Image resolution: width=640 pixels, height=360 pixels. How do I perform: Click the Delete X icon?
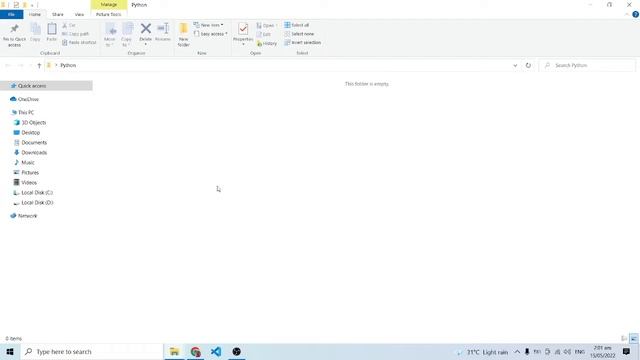[x=146, y=29]
